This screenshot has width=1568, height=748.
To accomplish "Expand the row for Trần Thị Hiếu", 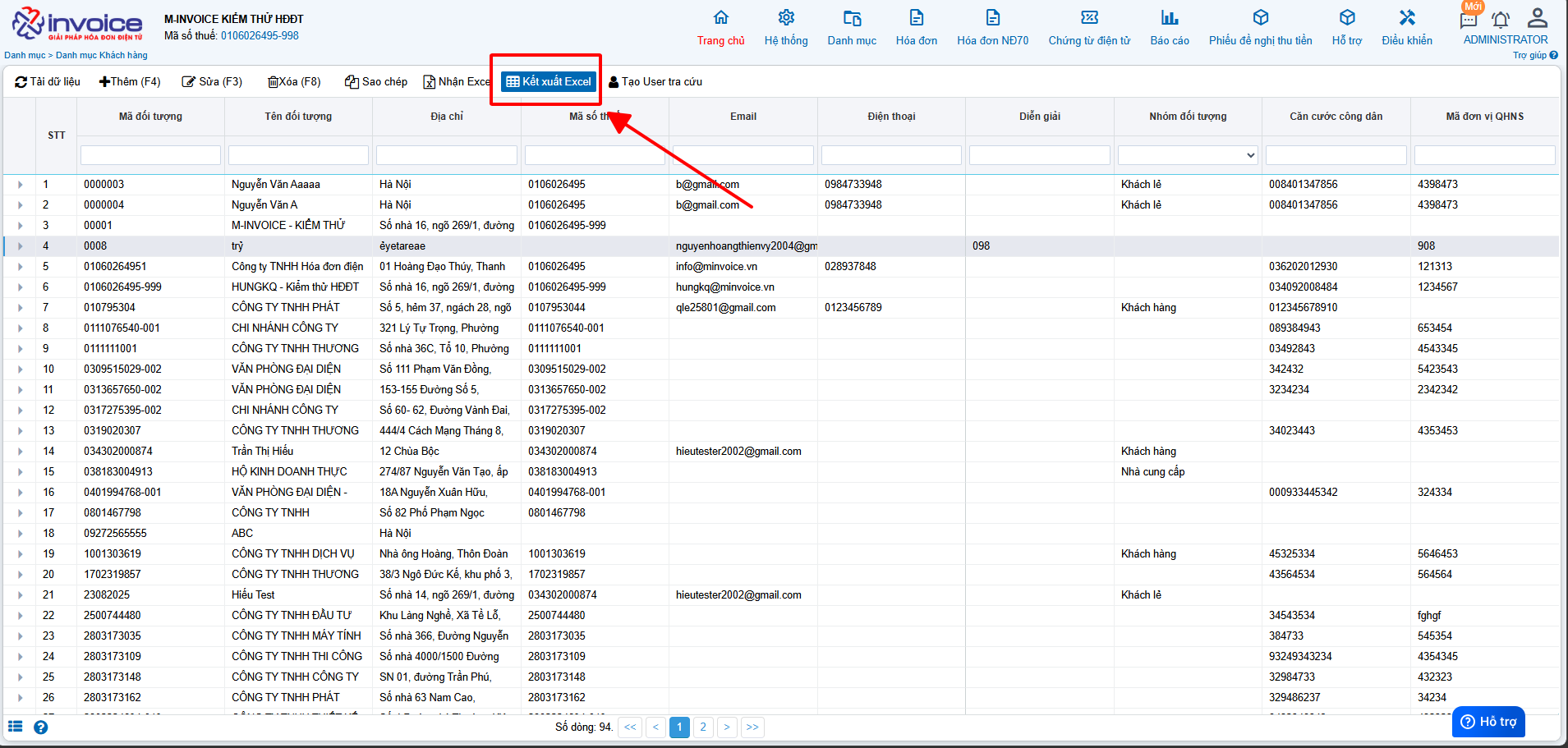I will click(x=21, y=452).
